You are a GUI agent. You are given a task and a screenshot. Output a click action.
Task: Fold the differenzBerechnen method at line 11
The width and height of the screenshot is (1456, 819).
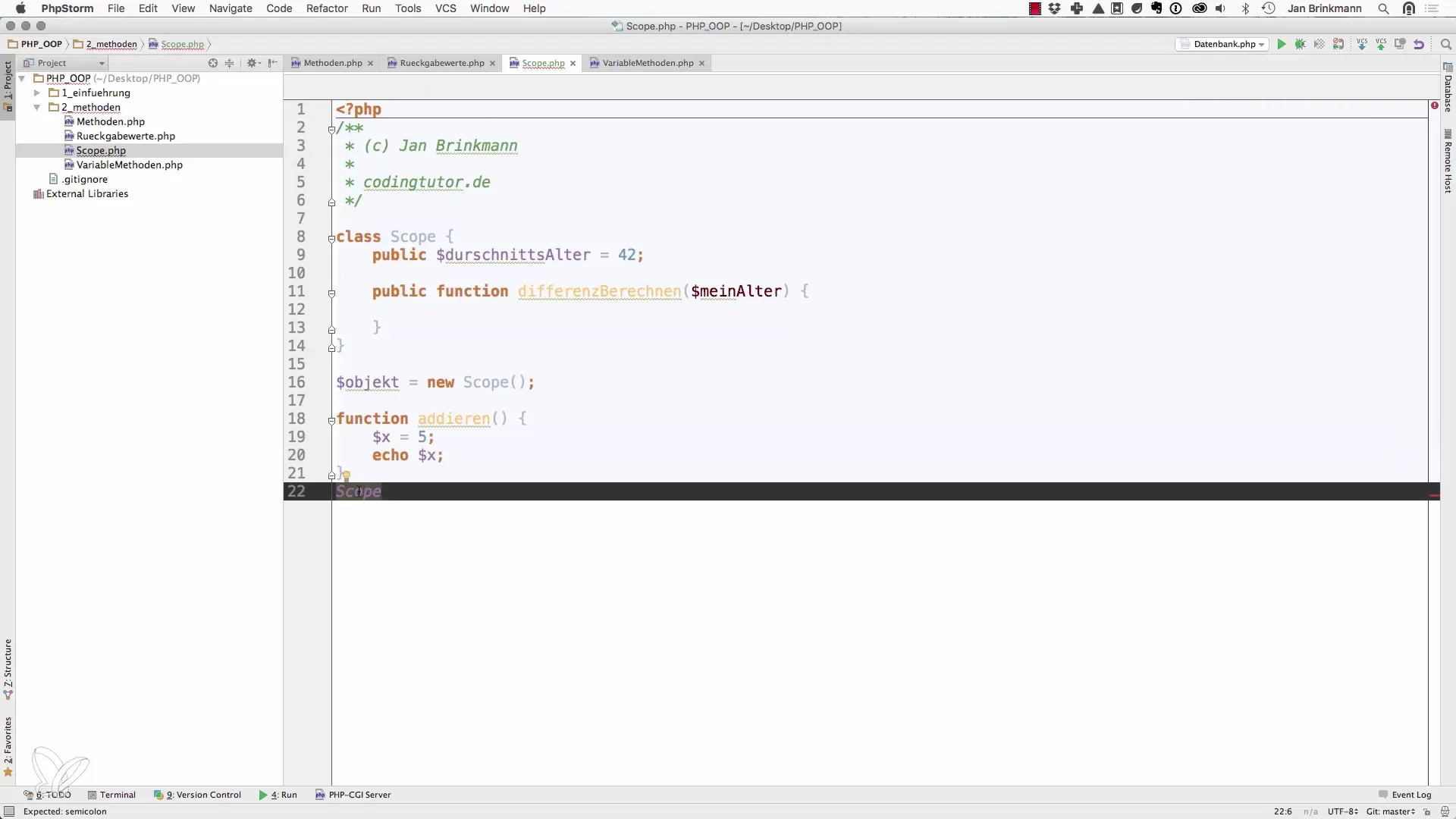point(331,293)
